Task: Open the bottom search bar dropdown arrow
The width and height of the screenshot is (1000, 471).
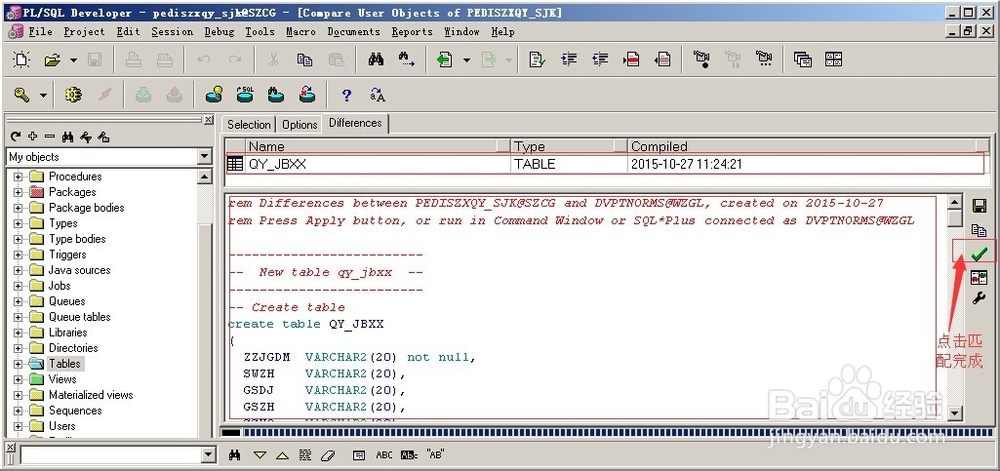Action: (x=209, y=455)
